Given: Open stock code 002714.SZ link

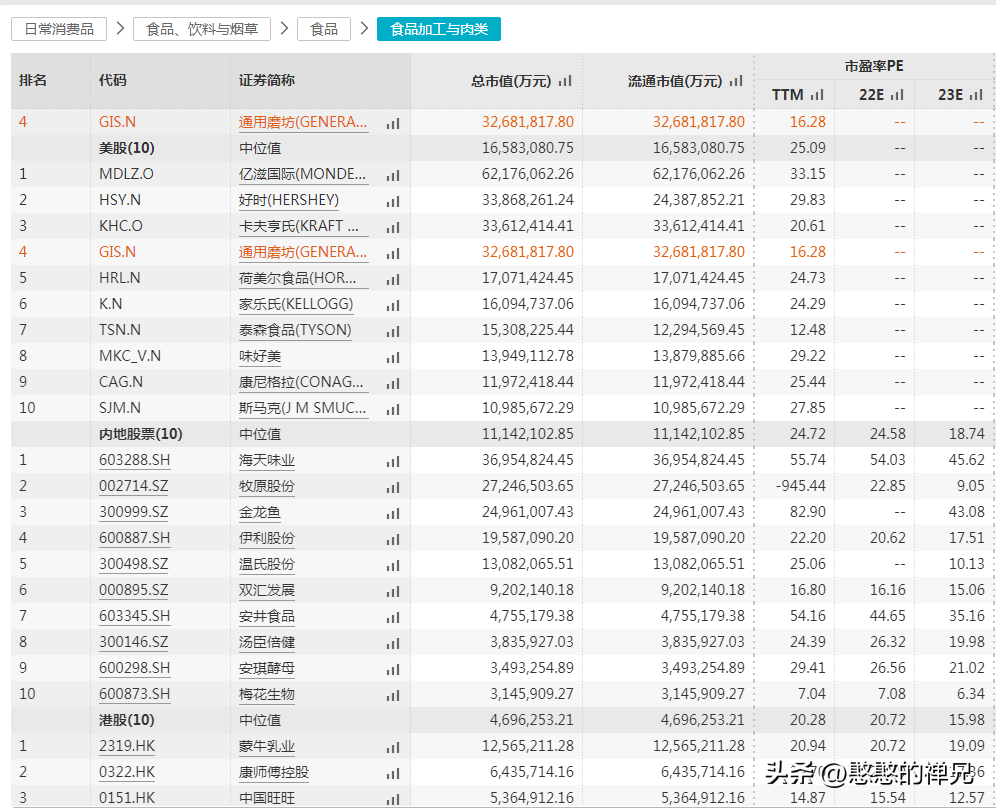Looking at the screenshot, I should tap(134, 486).
